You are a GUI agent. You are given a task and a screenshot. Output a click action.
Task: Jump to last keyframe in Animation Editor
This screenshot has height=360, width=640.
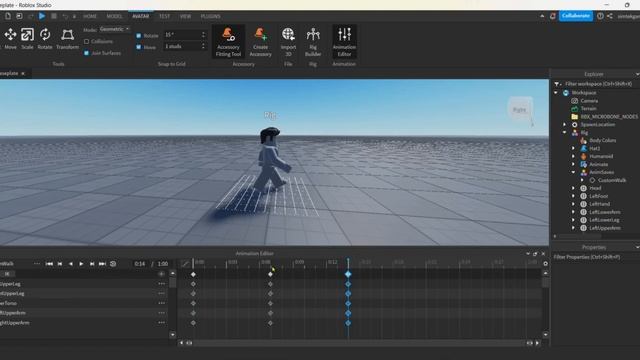[x=102, y=264]
